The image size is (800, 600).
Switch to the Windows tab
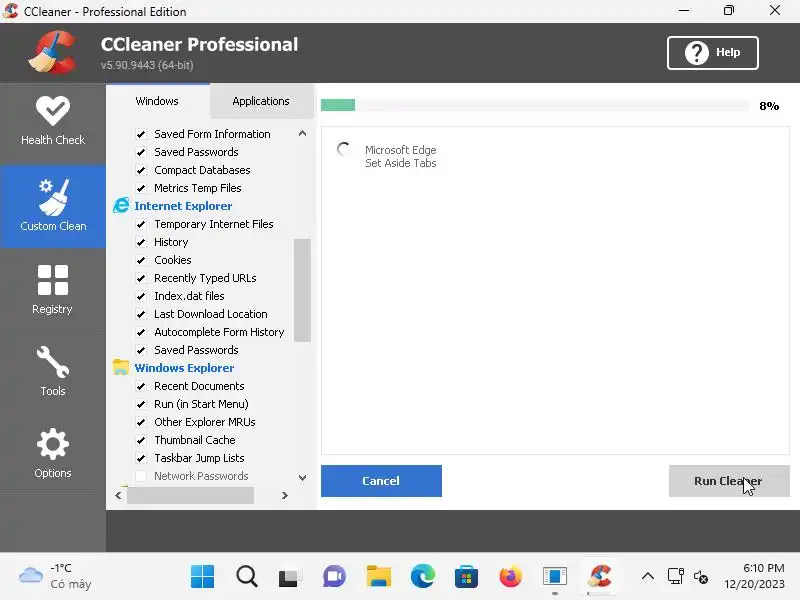tap(157, 101)
